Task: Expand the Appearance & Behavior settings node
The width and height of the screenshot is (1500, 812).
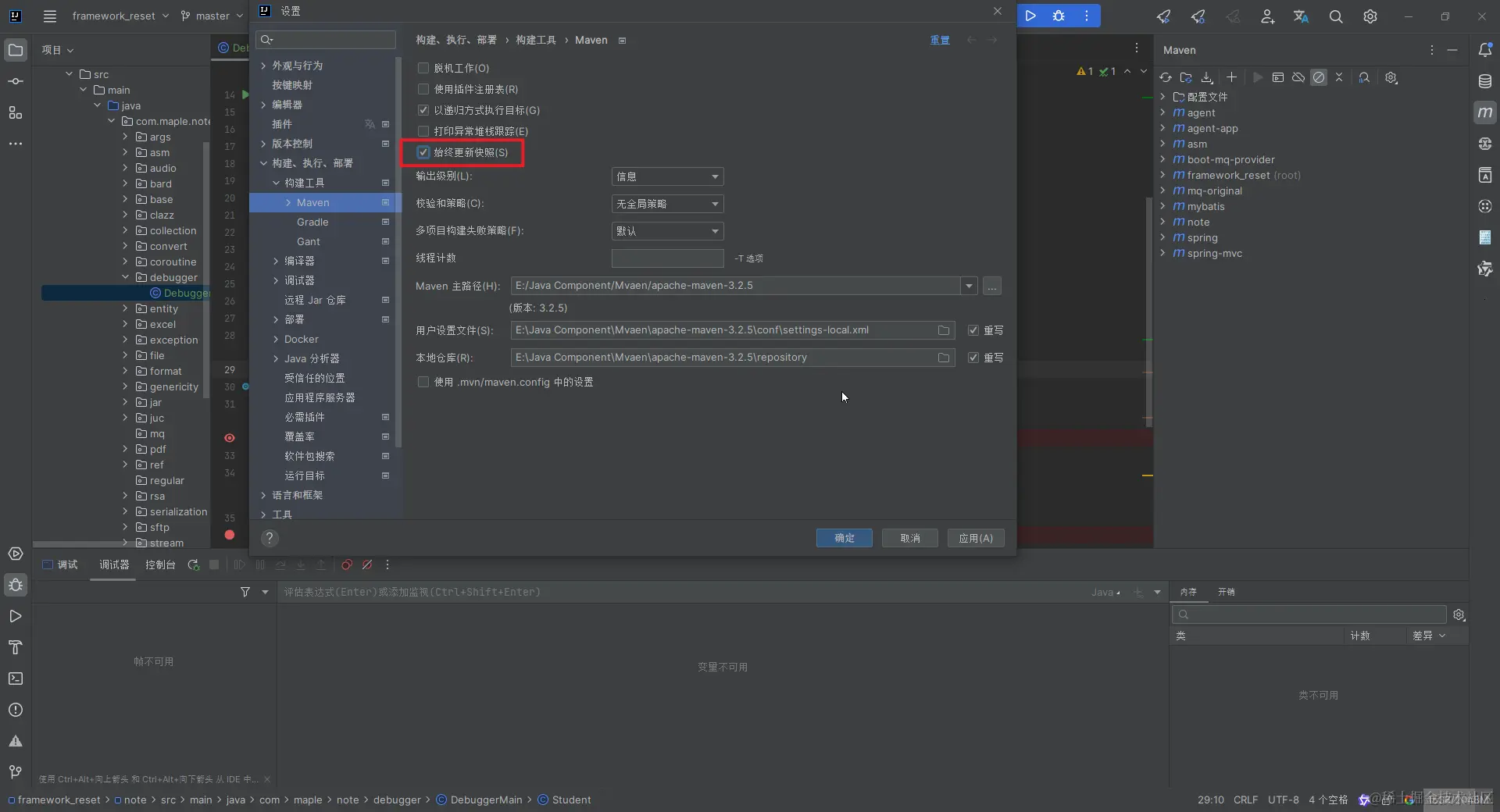Action: [x=263, y=66]
